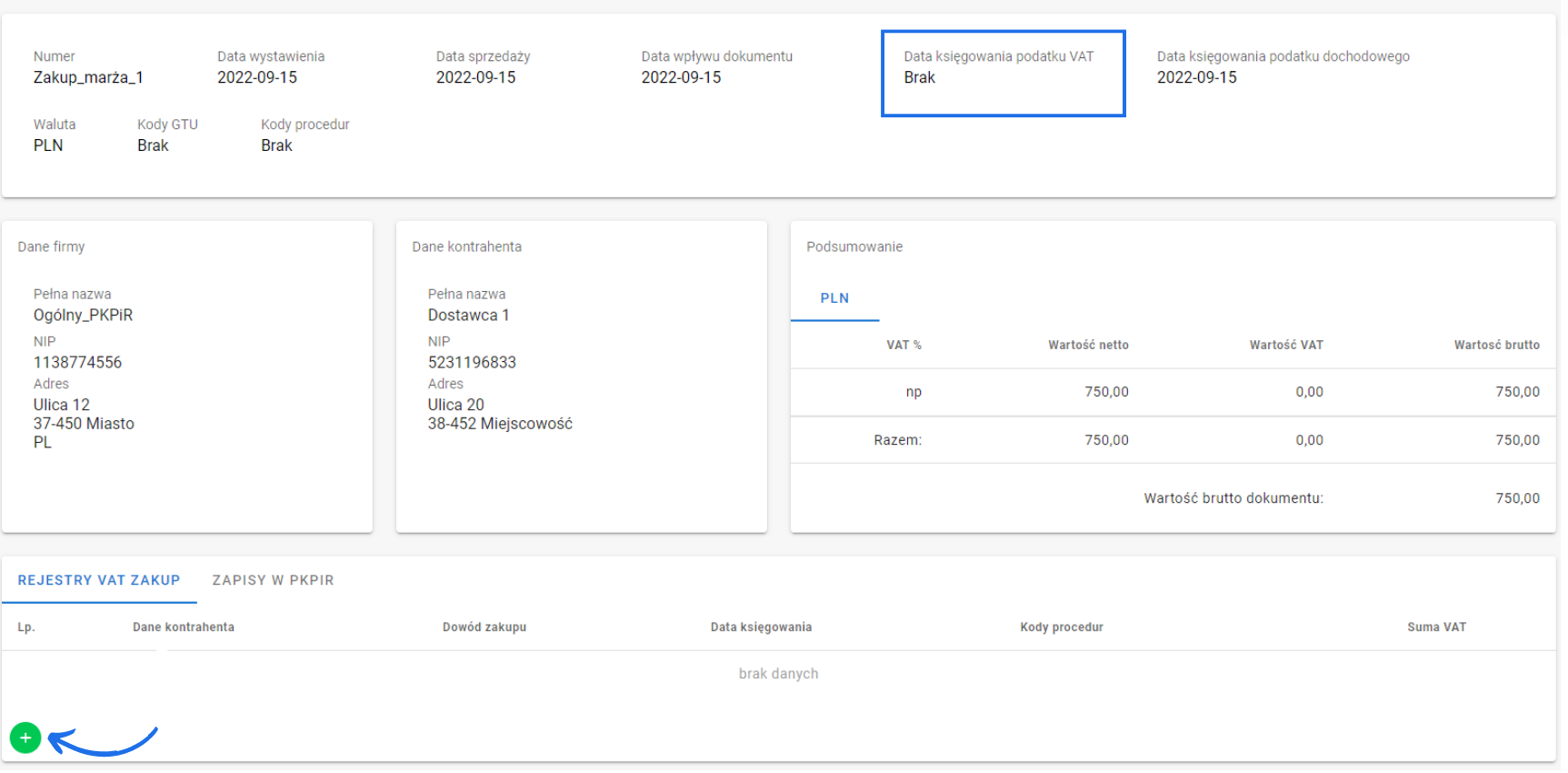Click the Data księgowania podatku dochodowego date value
This screenshot has height=773, width=1568.
(1196, 78)
